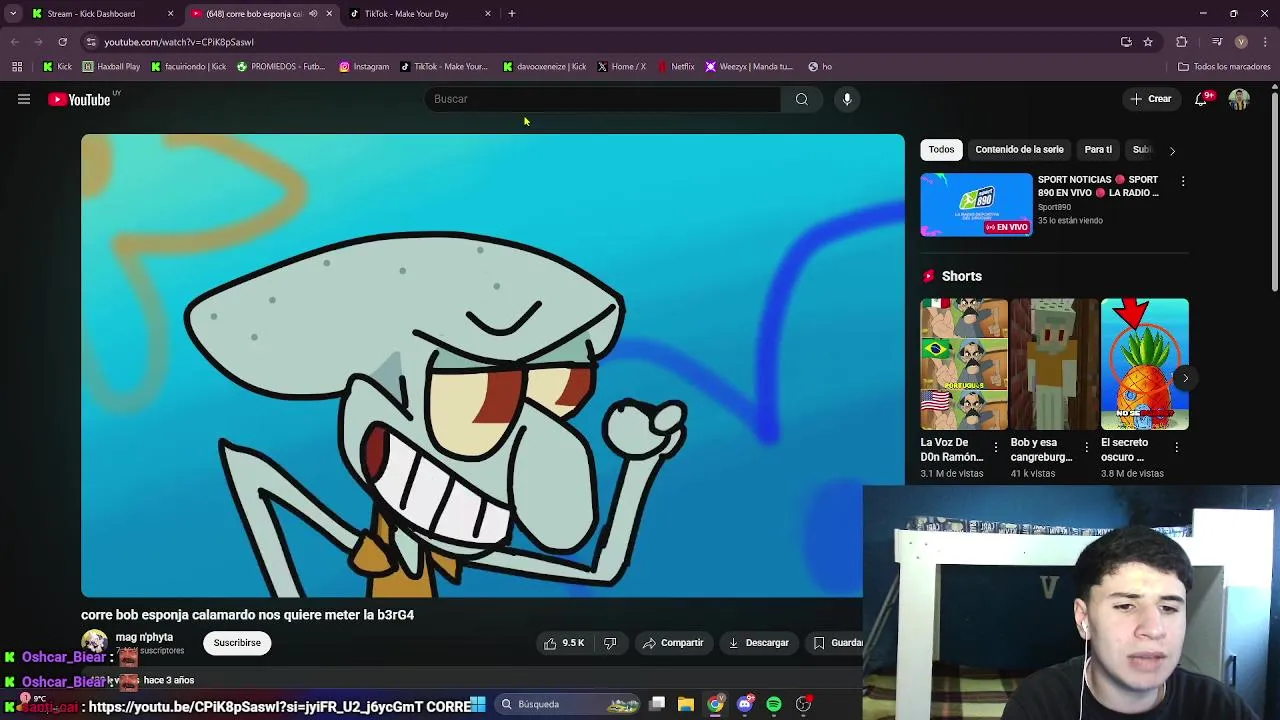Dislike the video with the thumbs down

[610, 643]
